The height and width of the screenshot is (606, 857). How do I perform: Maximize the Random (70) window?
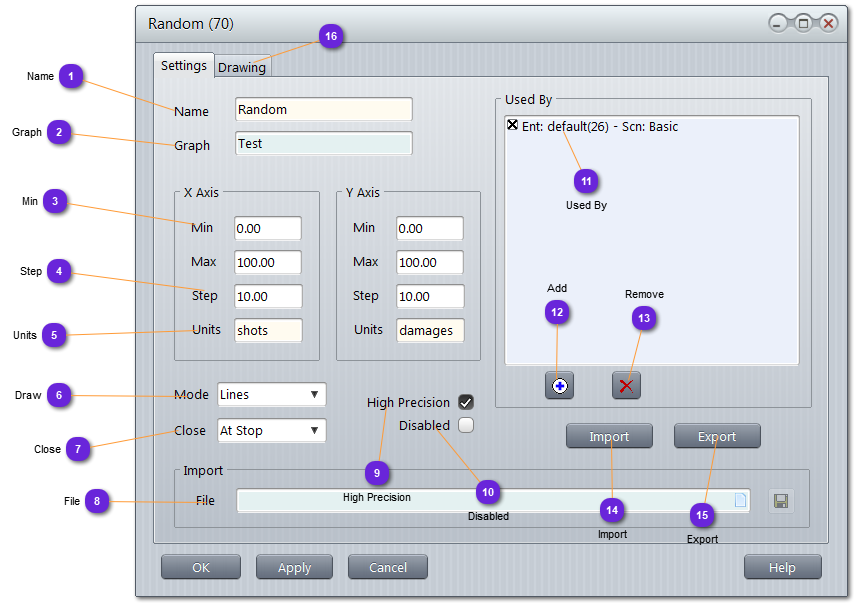[803, 23]
